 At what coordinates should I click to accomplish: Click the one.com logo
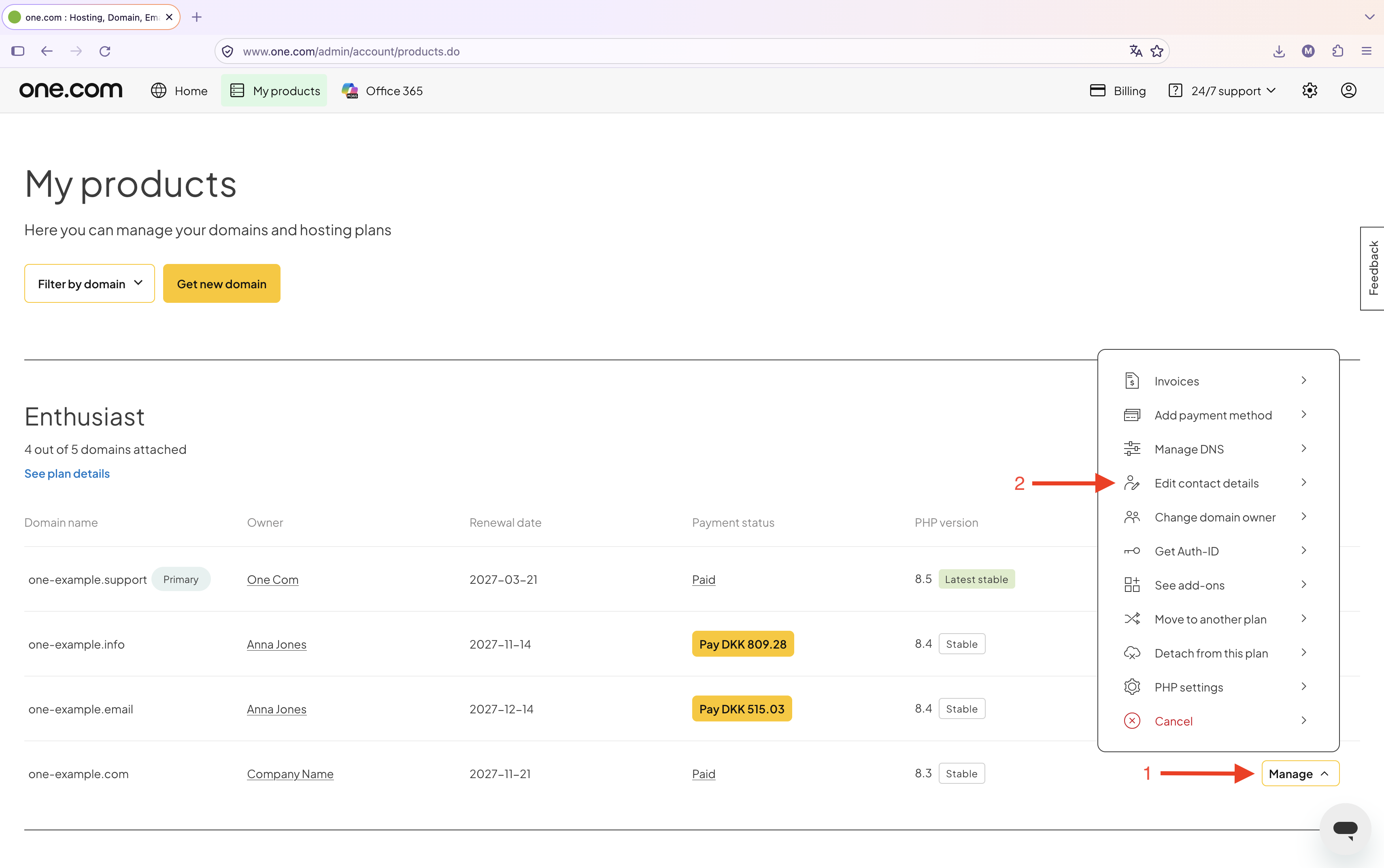[70, 90]
